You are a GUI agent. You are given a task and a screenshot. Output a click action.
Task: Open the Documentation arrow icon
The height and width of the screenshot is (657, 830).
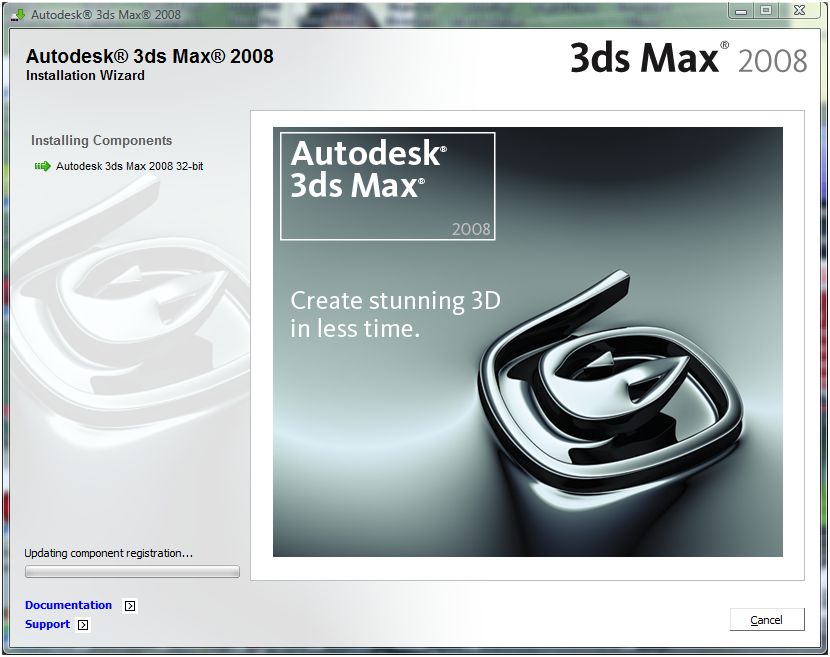pos(129,605)
